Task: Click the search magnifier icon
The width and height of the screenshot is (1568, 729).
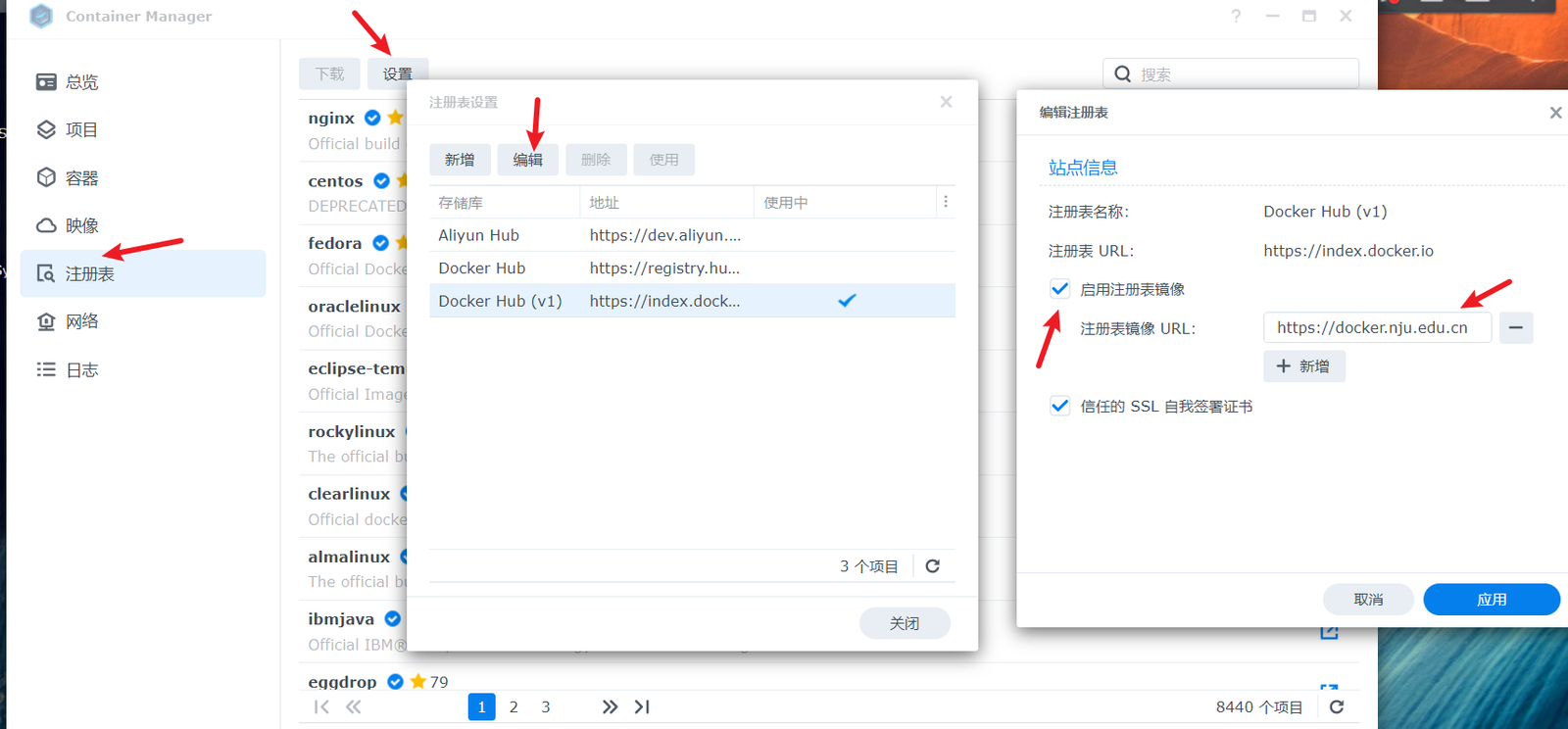Action: coord(1123,73)
